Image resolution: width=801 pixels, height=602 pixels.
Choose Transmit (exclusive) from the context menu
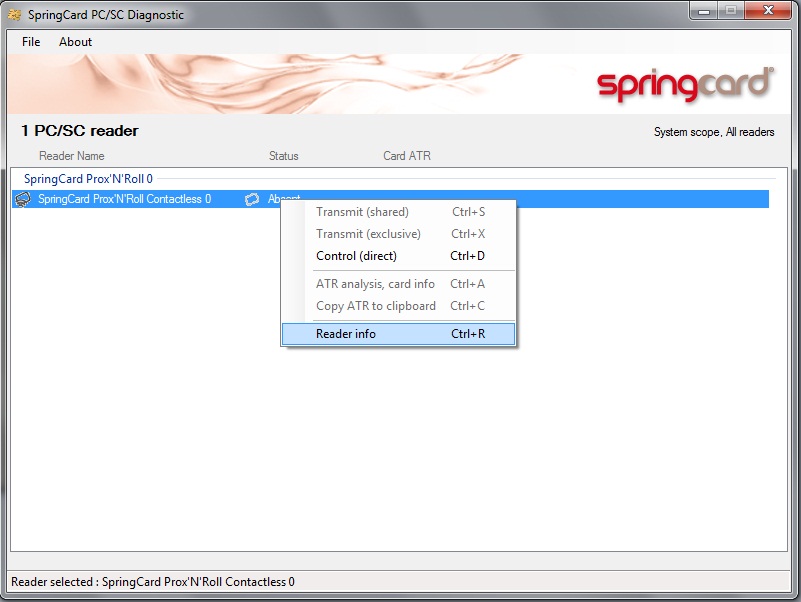[x=398, y=234]
